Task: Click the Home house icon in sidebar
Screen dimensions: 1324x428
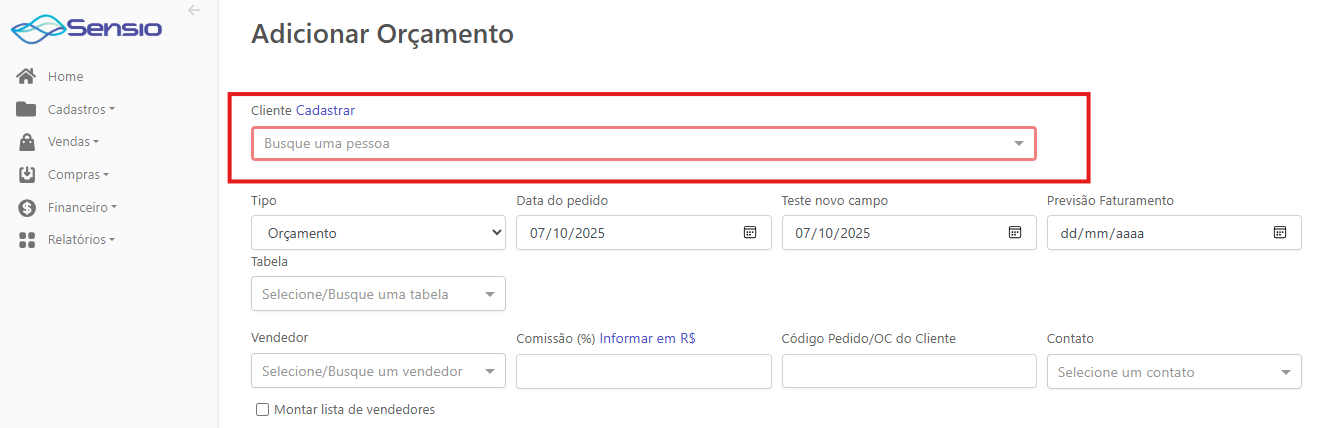Action: [x=27, y=76]
